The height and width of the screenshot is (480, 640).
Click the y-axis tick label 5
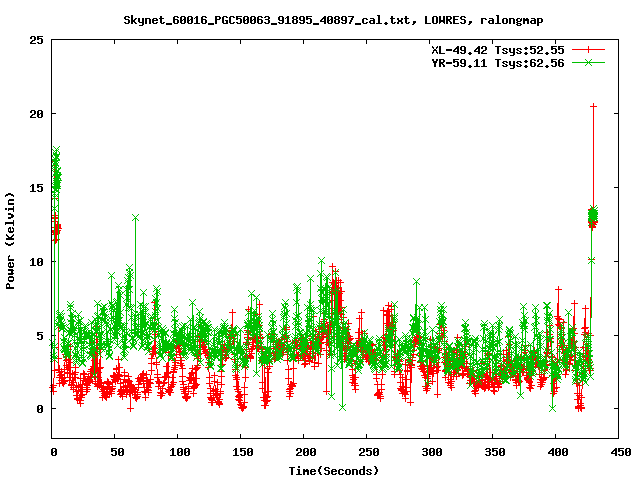[40, 336]
